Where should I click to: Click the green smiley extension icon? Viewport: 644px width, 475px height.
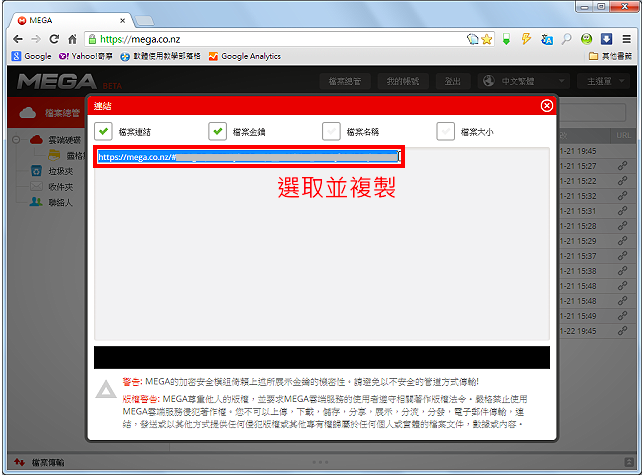[x=586, y=39]
